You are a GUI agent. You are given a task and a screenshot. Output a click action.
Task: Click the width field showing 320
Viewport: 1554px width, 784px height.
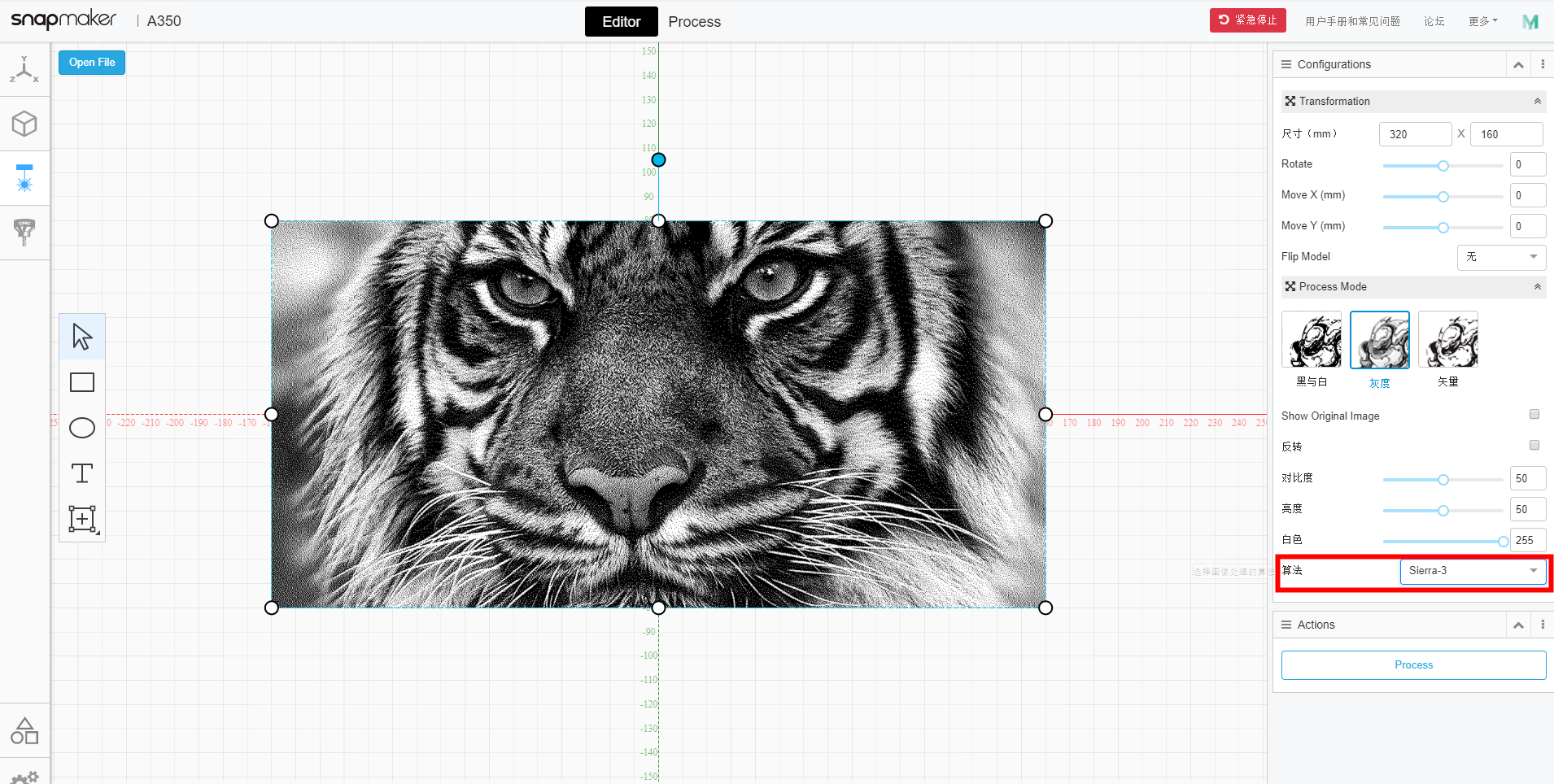(x=1416, y=134)
